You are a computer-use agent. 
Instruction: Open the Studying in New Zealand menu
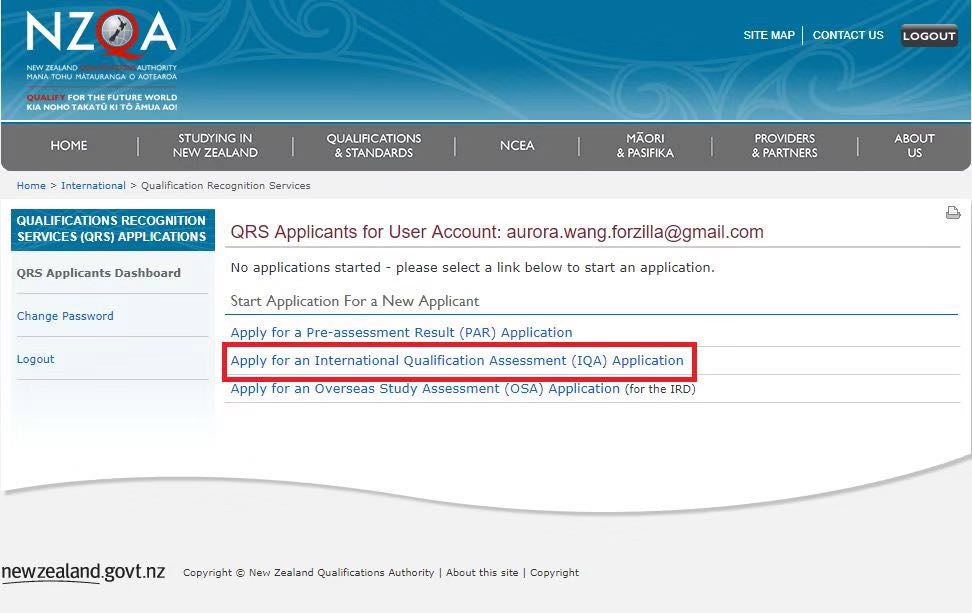pos(215,146)
